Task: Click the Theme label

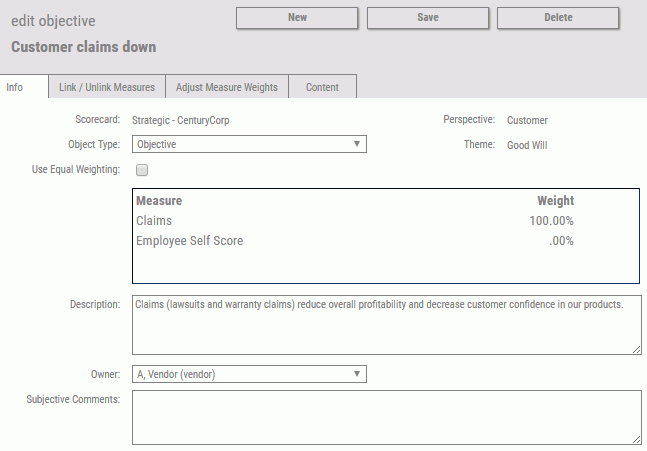Action: pos(479,144)
